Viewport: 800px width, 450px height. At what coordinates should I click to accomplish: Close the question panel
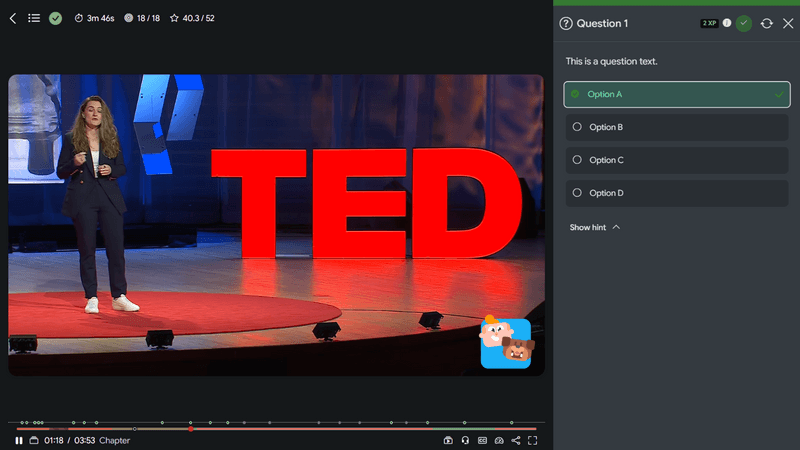pyautogui.click(x=788, y=23)
